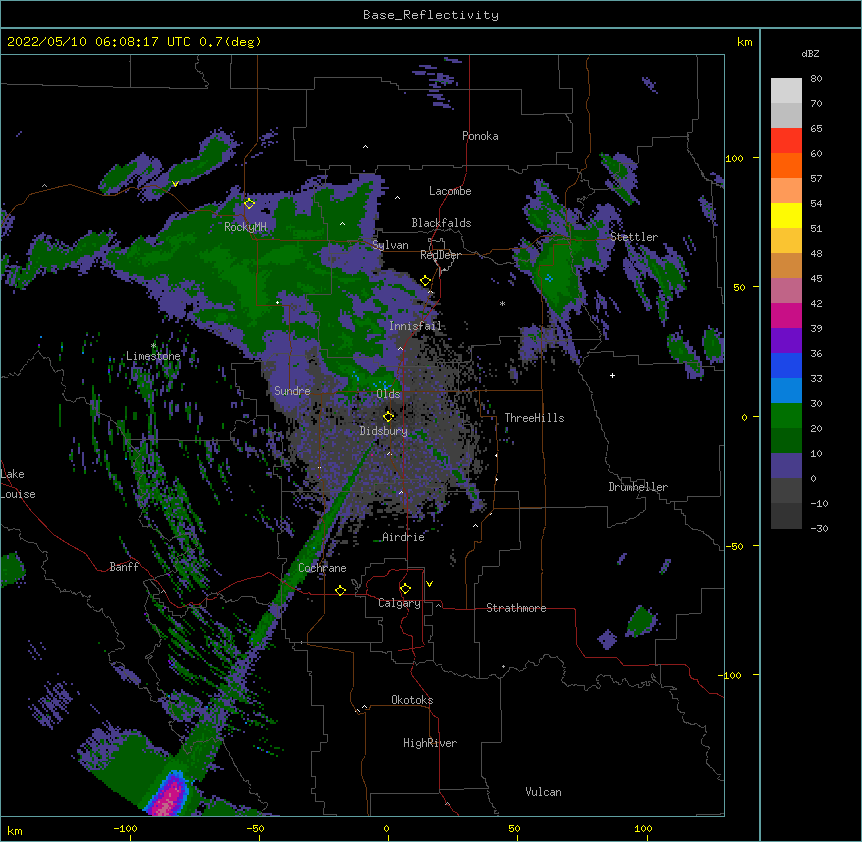The width and height of the screenshot is (862, 842).
Task: Click the Vulcan city label
Action: (x=543, y=792)
